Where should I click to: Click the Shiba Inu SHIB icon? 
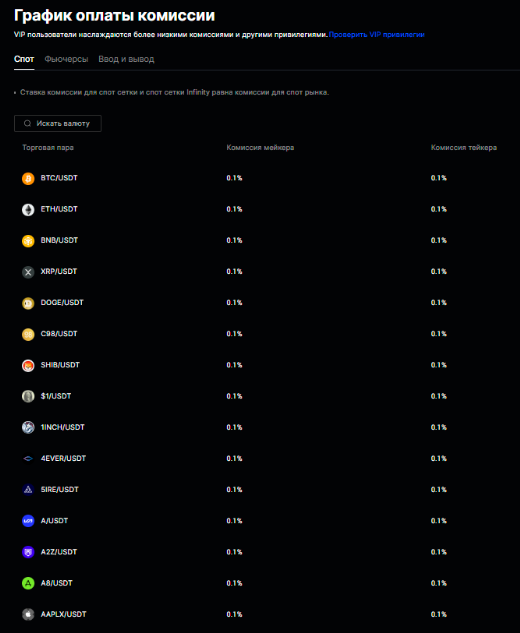(x=28, y=365)
